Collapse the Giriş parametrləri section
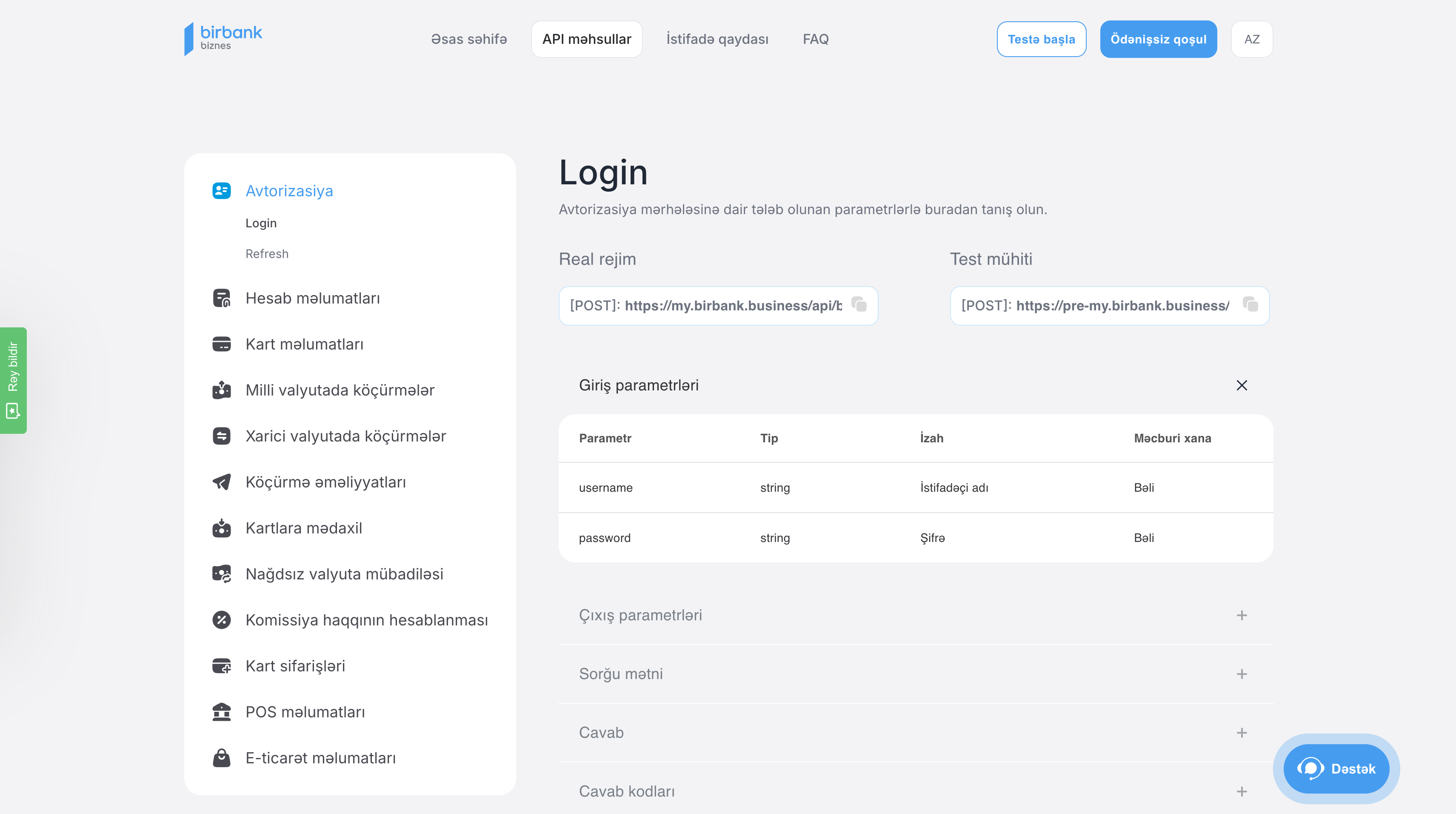The width and height of the screenshot is (1456, 814). pos(1242,385)
